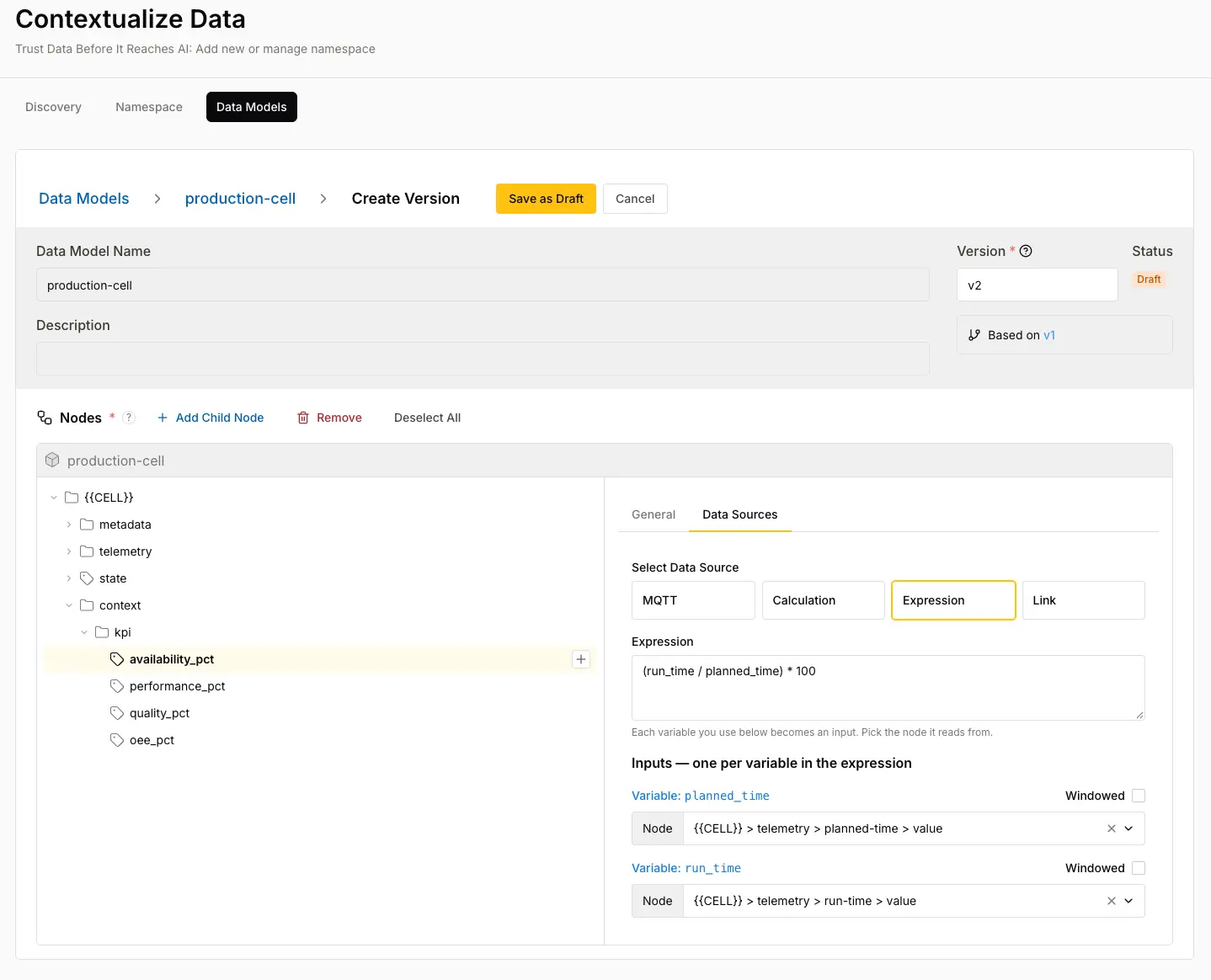Viewport: 1211px width, 980px height.
Task: Click the breadcrumb arrow after Data Models
Action: (x=157, y=199)
